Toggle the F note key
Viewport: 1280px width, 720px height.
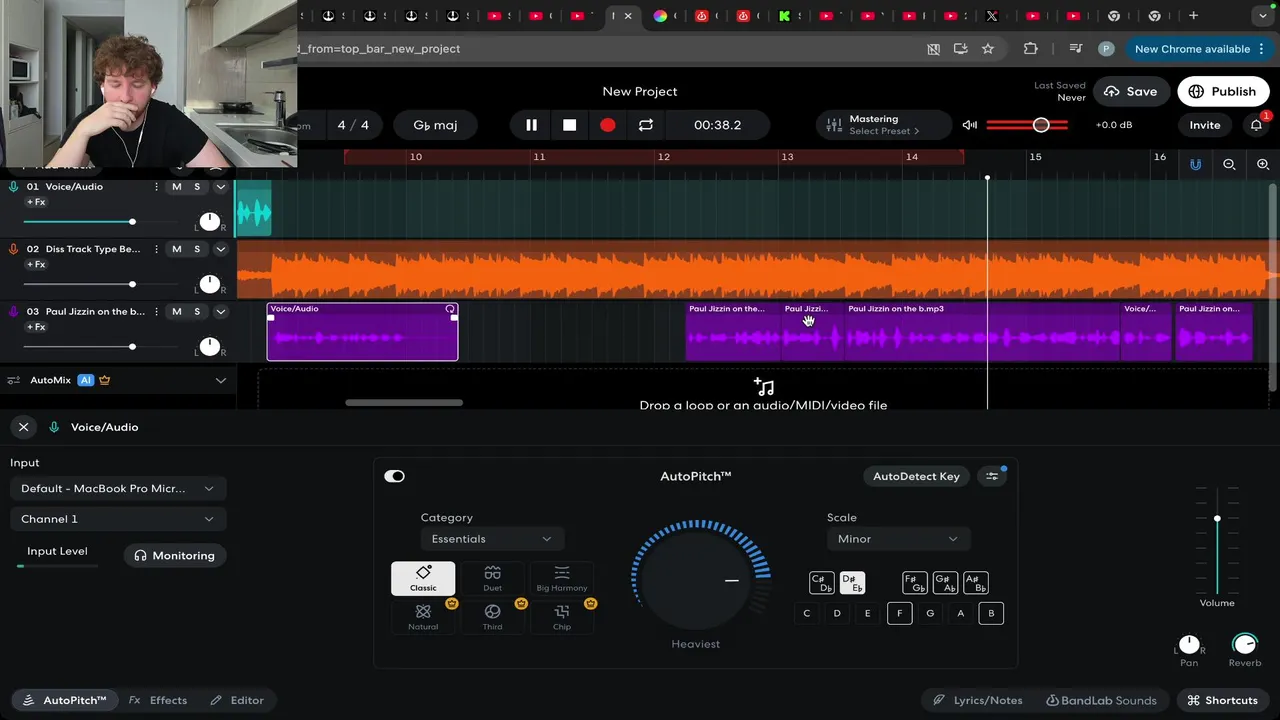[x=899, y=613]
